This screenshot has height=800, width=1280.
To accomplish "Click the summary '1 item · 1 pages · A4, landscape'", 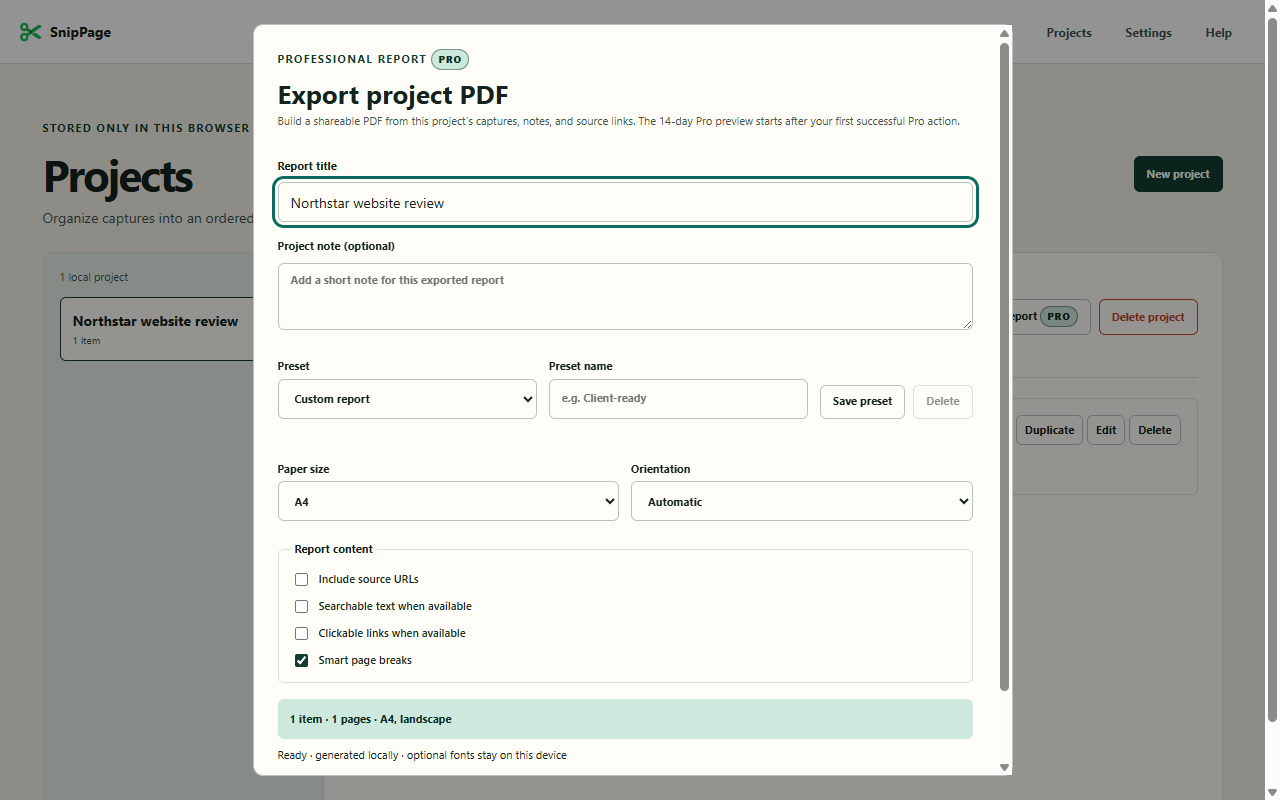I will click(625, 719).
